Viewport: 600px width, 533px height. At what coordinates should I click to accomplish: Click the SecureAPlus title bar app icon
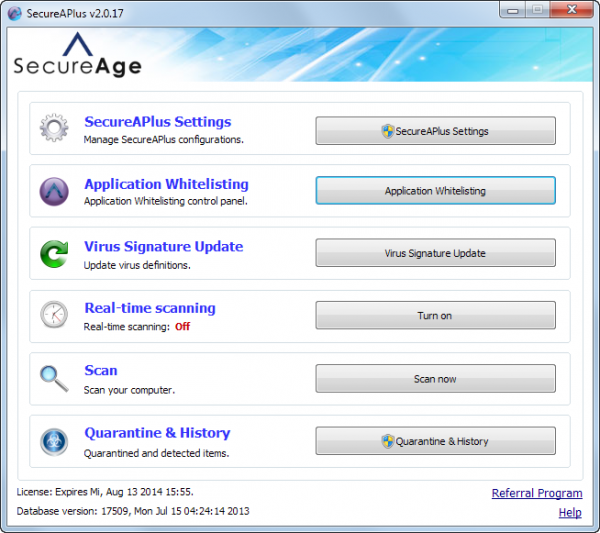point(14,13)
